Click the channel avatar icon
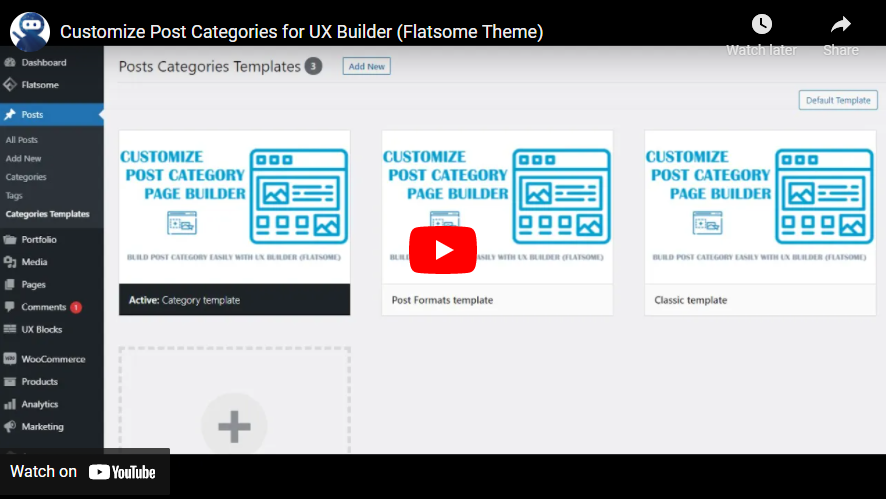 click(30, 32)
